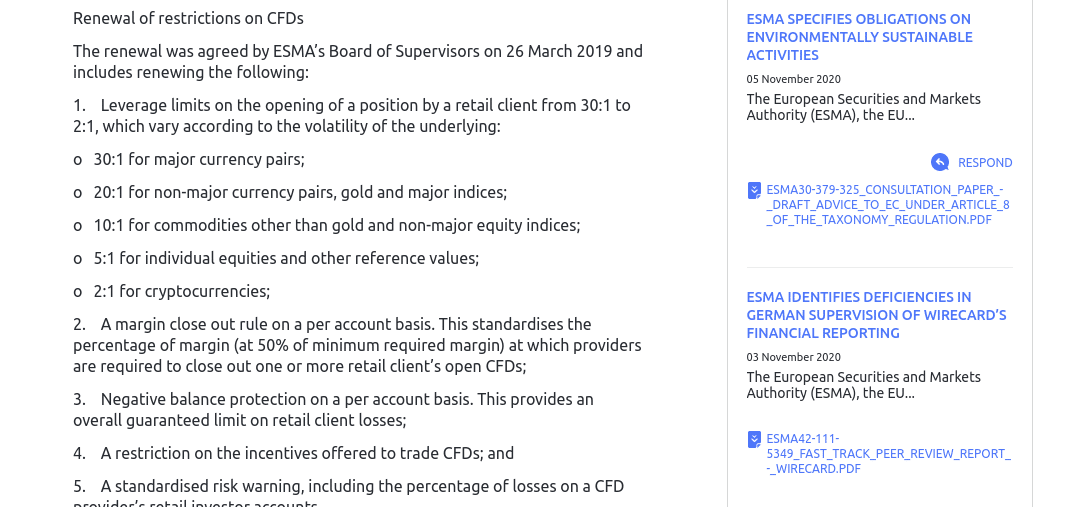Click the reply arrow icon beside RESPOND
Screen dimensions: 1070x507
click(939, 162)
